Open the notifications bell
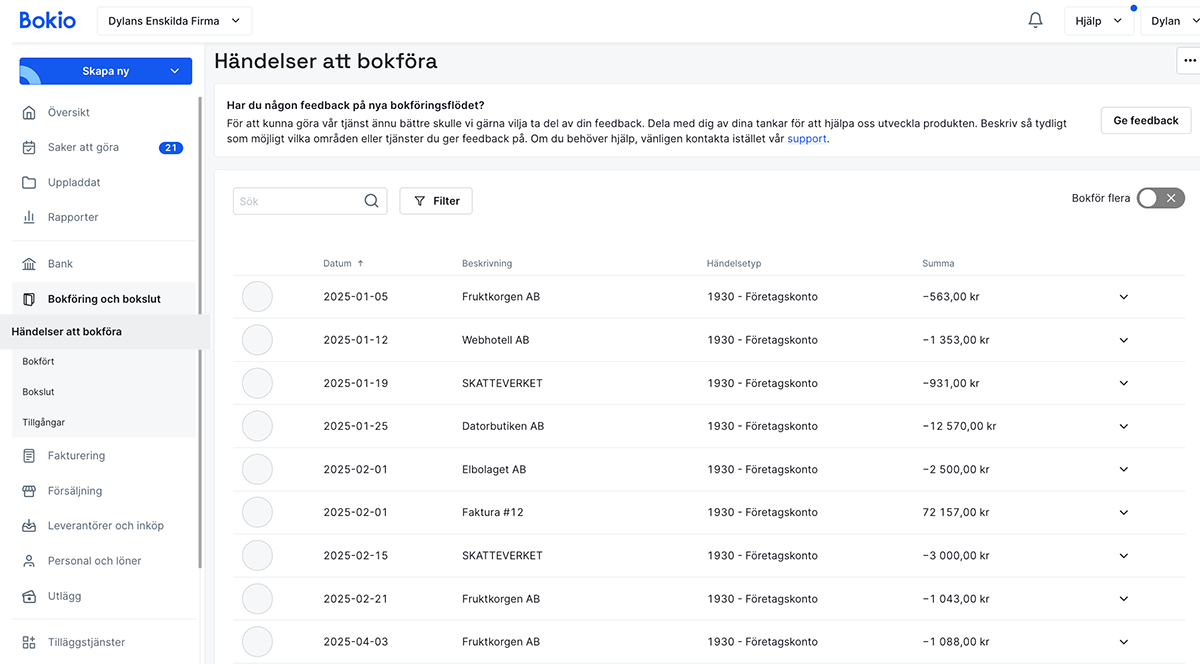 [x=1035, y=21]
